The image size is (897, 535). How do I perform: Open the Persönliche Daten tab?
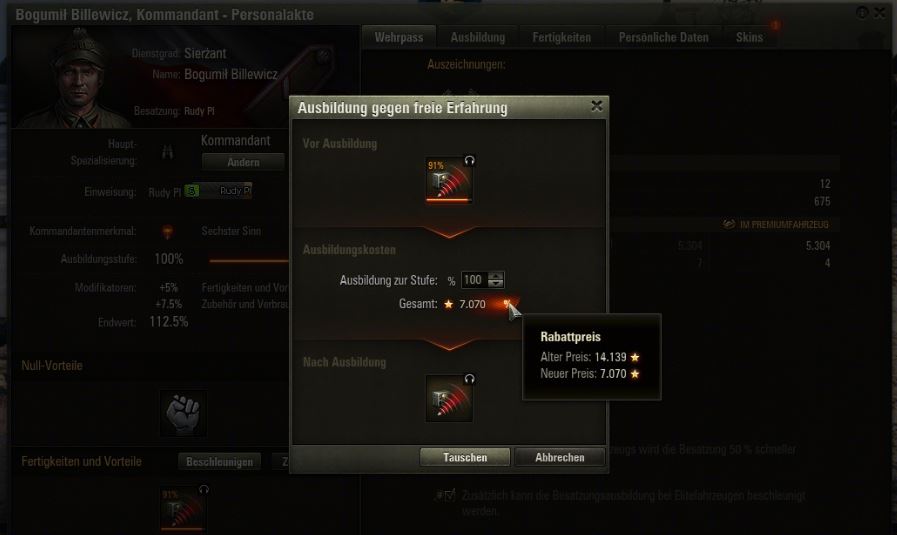click(x=664, y=37)
